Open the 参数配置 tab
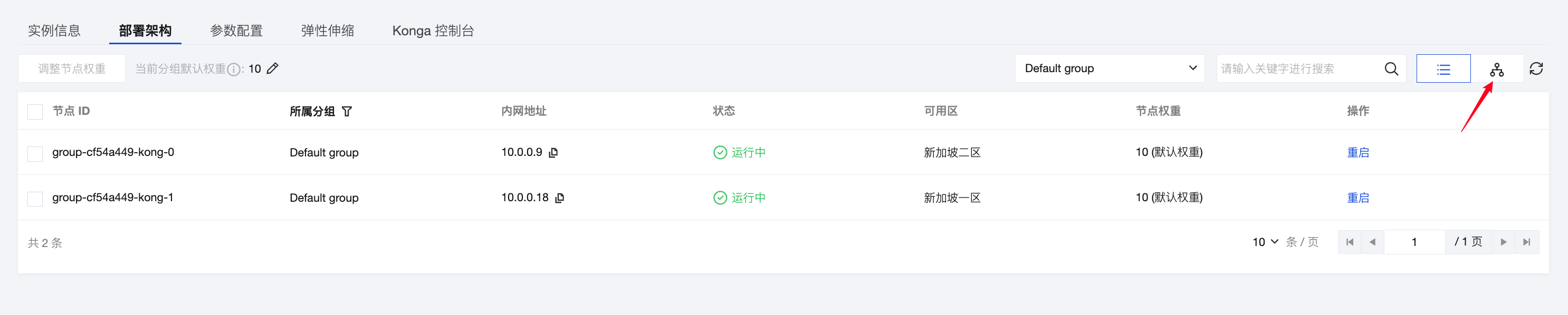1568x315 pixels. (236, 31)
